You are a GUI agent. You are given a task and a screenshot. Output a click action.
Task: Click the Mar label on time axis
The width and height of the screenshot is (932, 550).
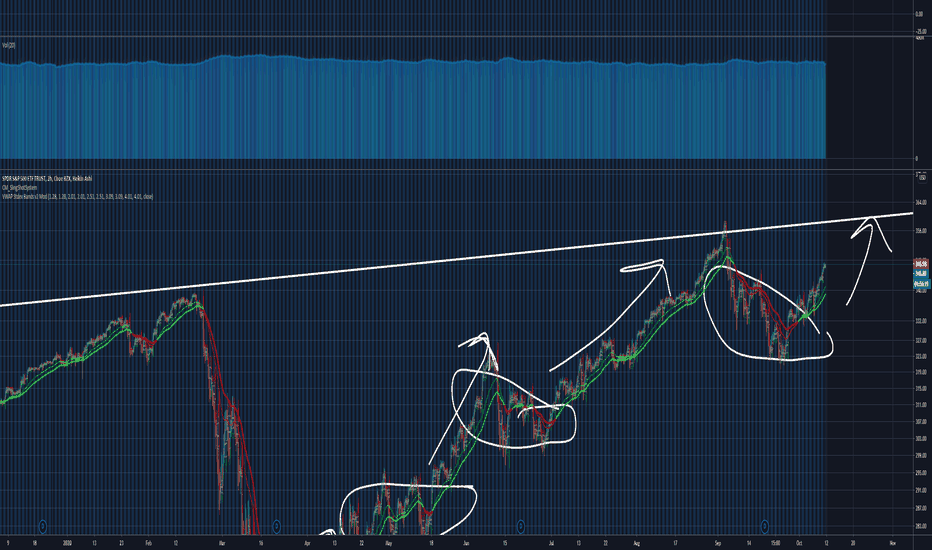[x=222, y=543]
